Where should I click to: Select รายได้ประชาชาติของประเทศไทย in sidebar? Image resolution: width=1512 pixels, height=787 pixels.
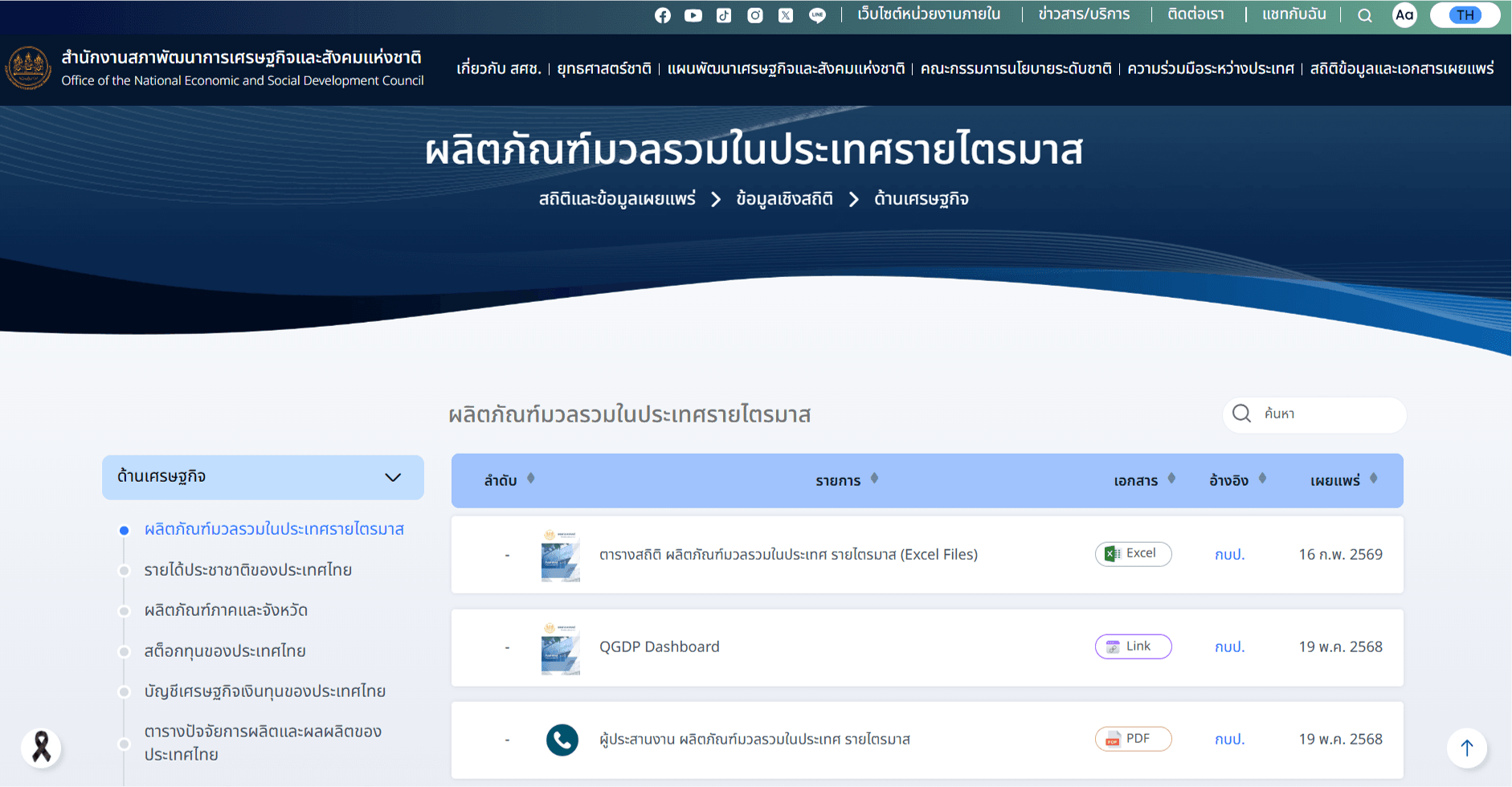[x=247, y=570]
